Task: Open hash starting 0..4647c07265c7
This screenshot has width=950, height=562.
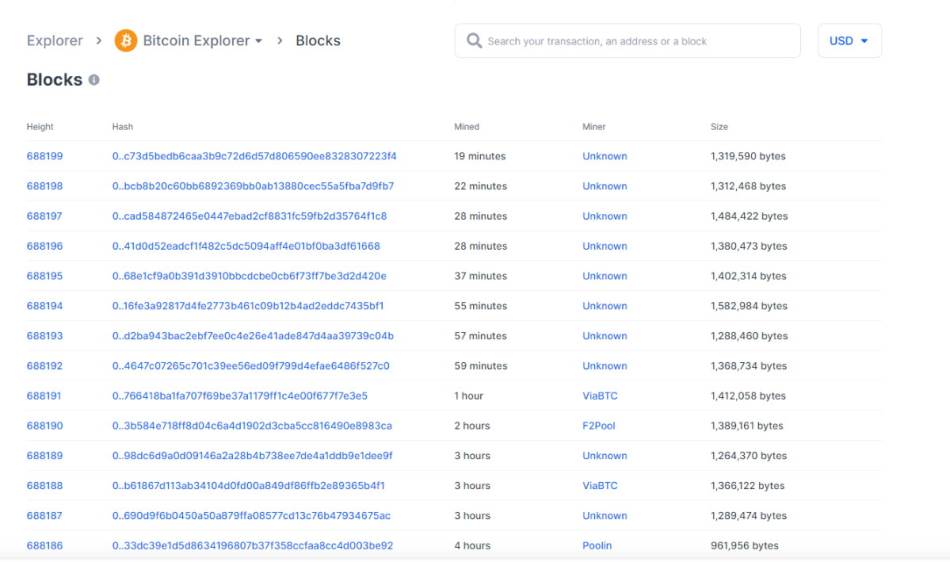Action: tap(251, 366)
